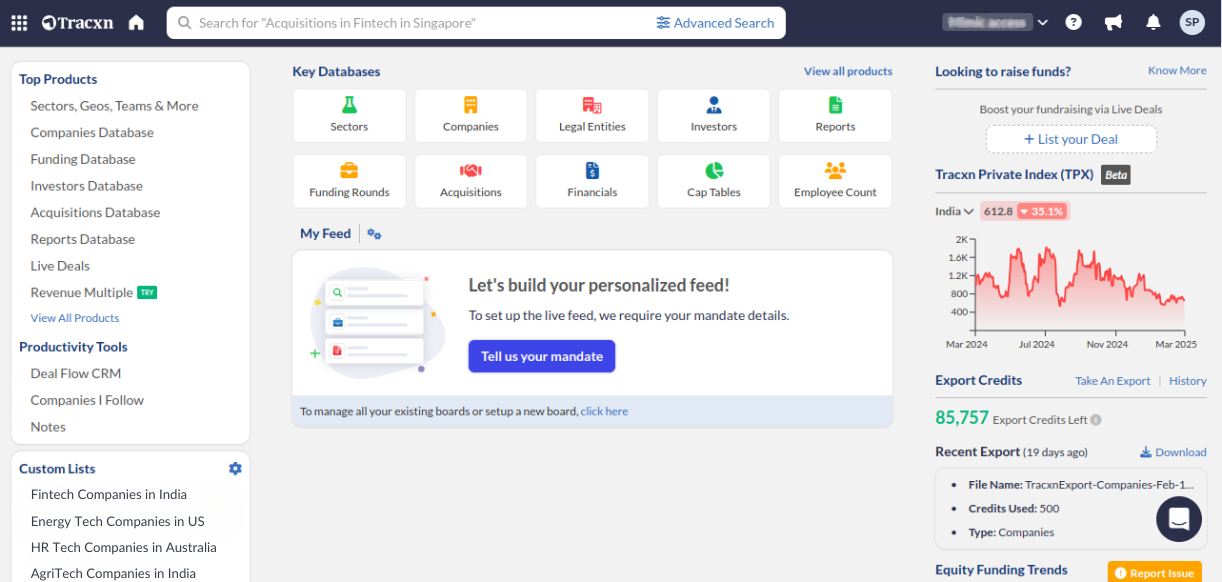Open My Feed settings gear icon
Screen dimensions: 1222x582
374,234
